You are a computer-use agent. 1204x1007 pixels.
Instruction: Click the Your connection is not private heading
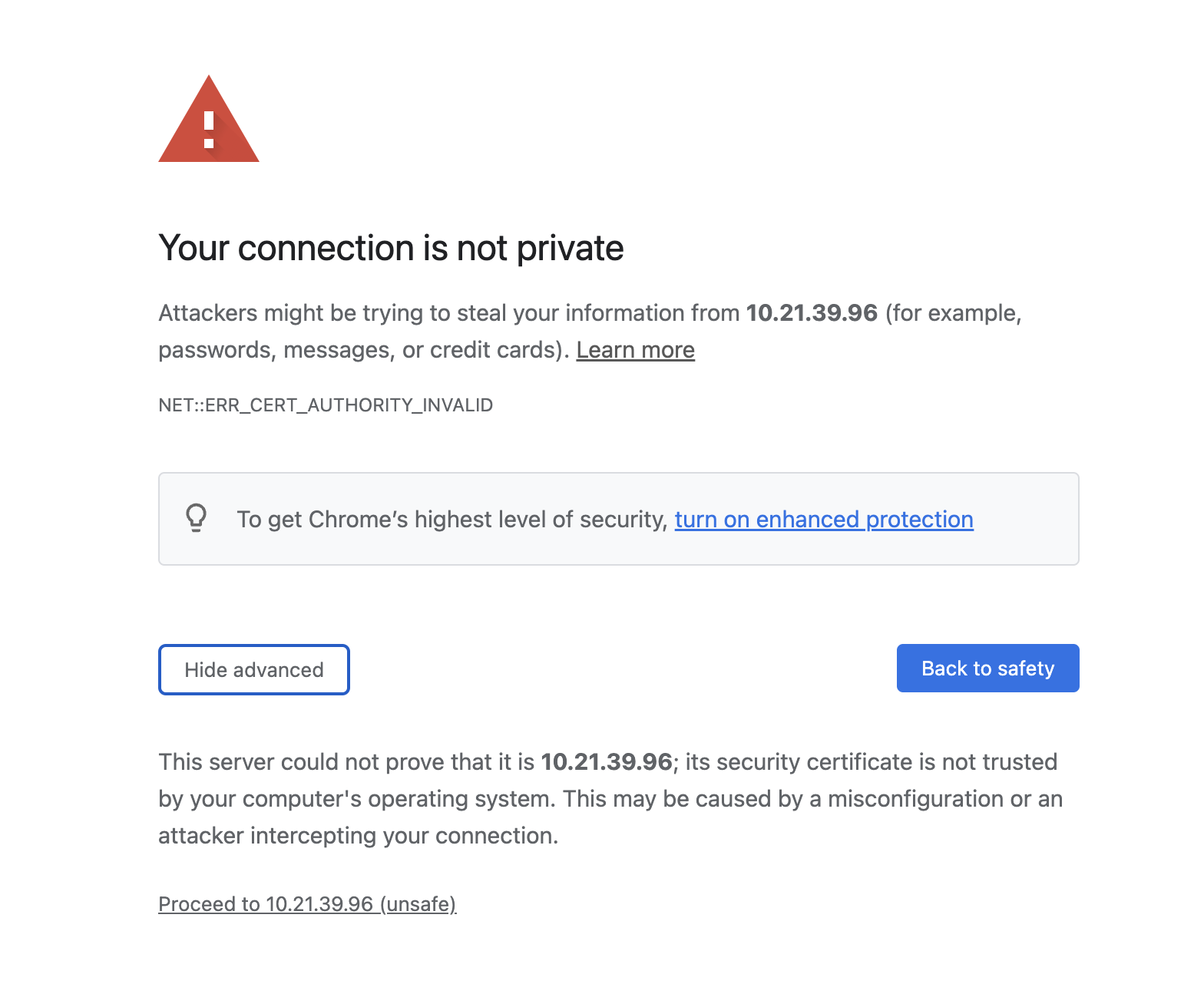click(391, 248)
